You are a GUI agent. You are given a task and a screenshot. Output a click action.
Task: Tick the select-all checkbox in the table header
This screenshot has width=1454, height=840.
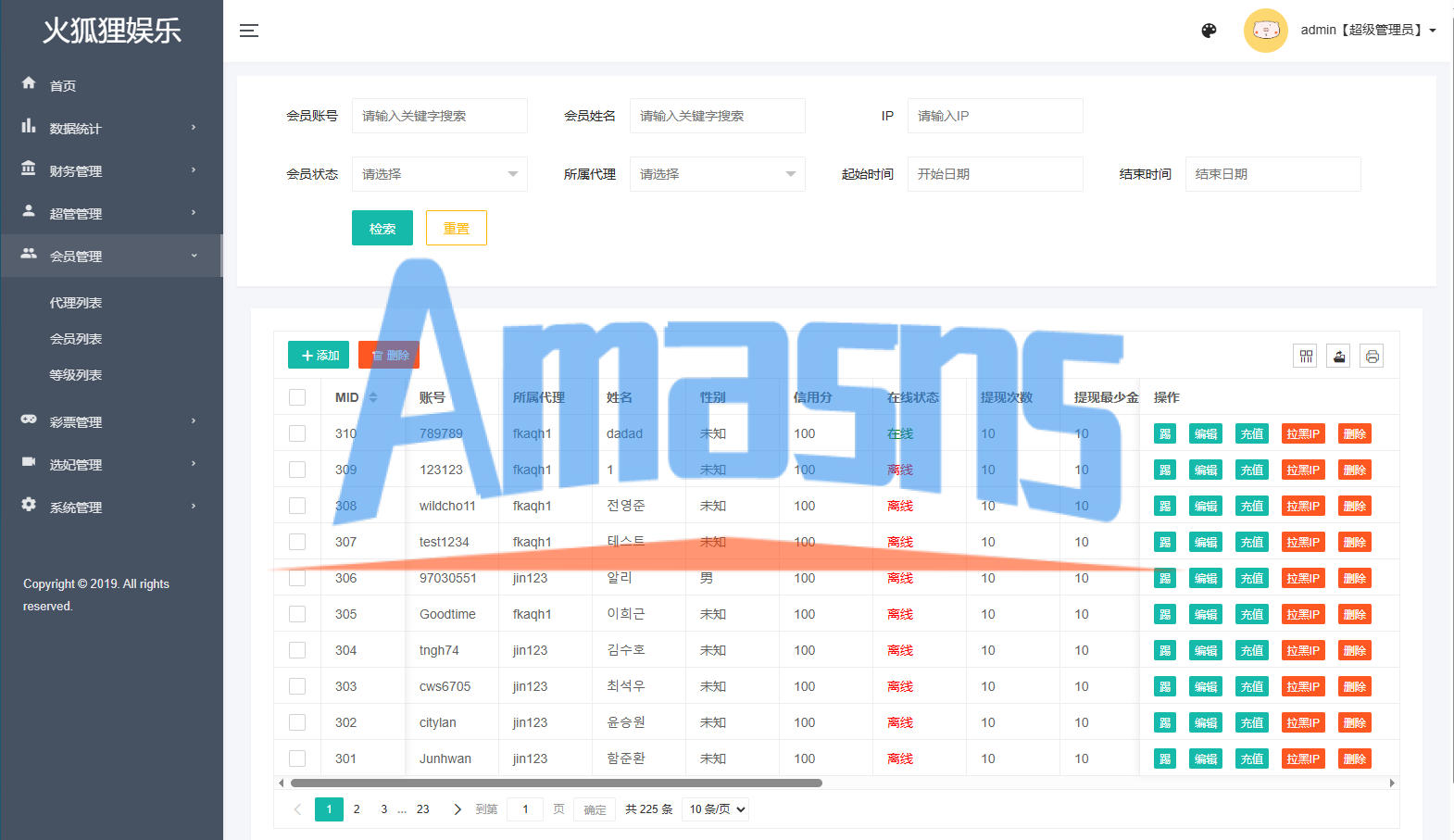coord(297,397)
